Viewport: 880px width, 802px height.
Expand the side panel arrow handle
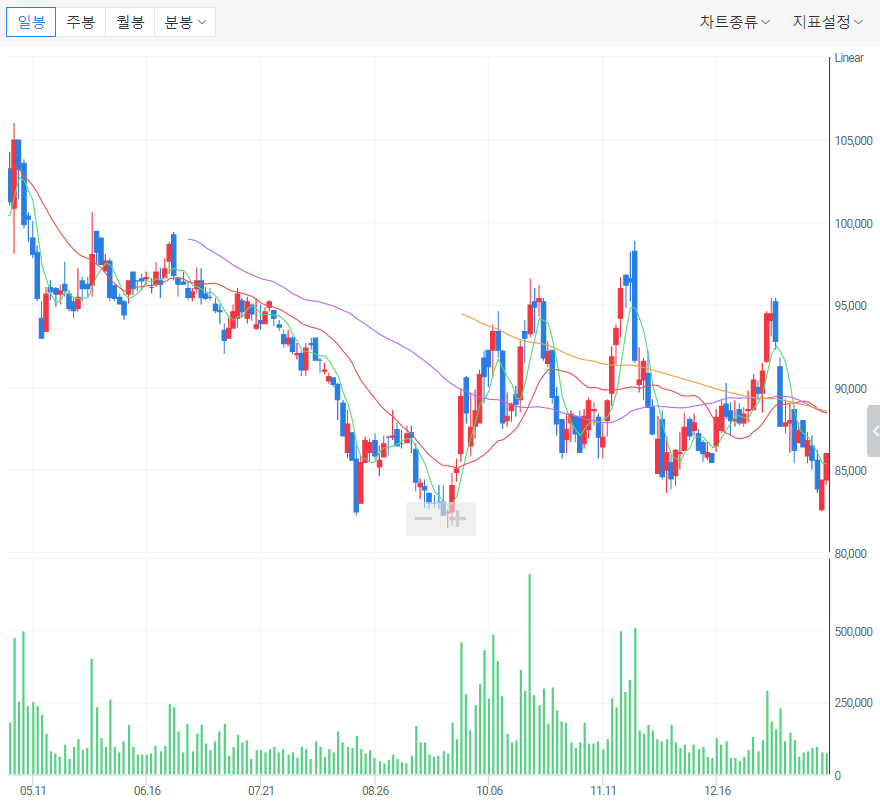coord(874,431)
